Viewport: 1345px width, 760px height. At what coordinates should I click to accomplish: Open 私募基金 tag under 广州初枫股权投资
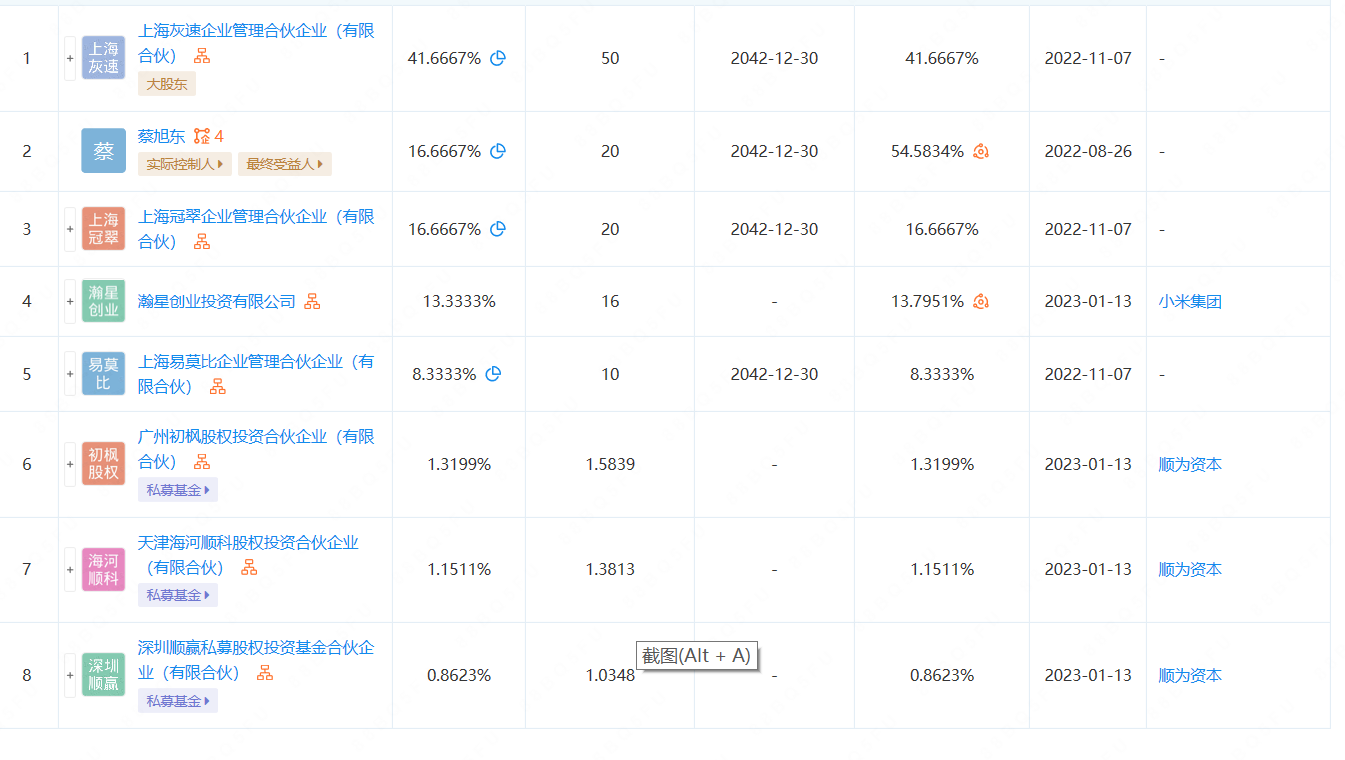click(x=178, y=490)
